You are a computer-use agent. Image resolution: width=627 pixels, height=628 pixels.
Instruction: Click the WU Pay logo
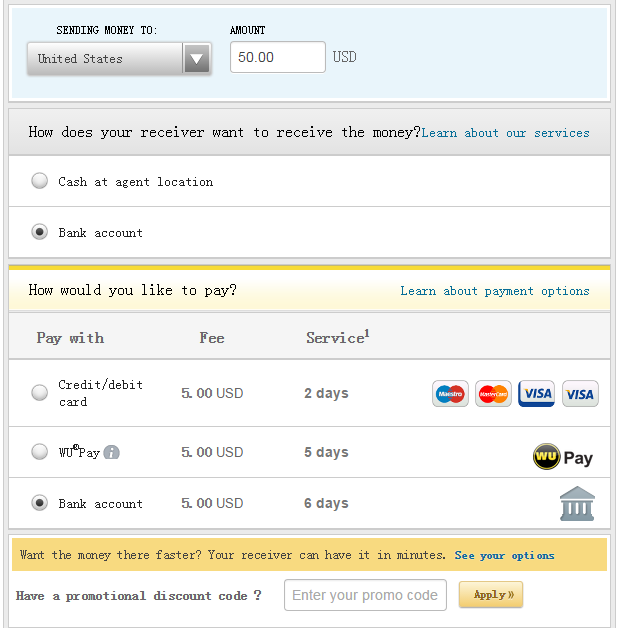[562, 457]
